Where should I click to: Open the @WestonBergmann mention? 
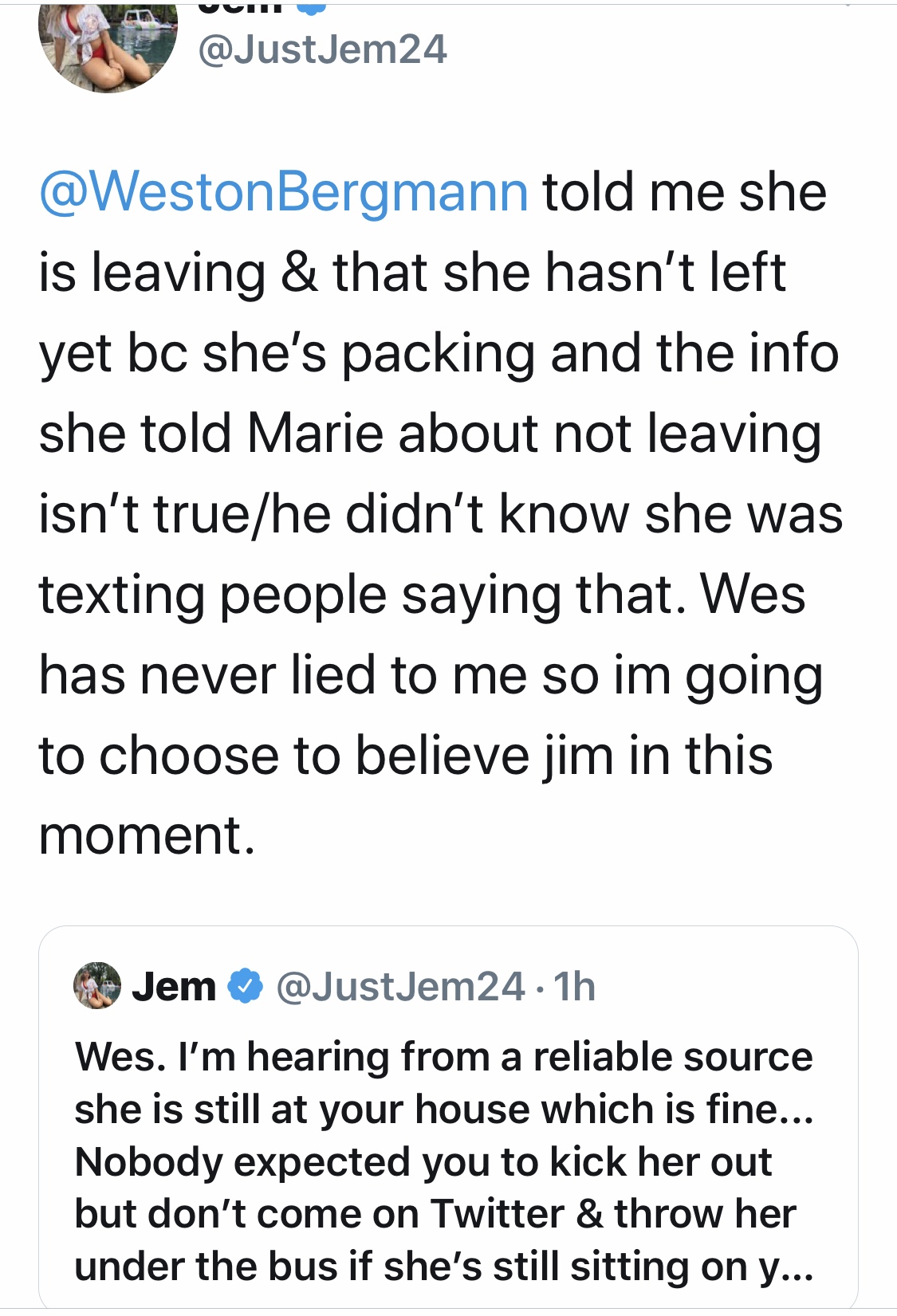tap(284, 193)
